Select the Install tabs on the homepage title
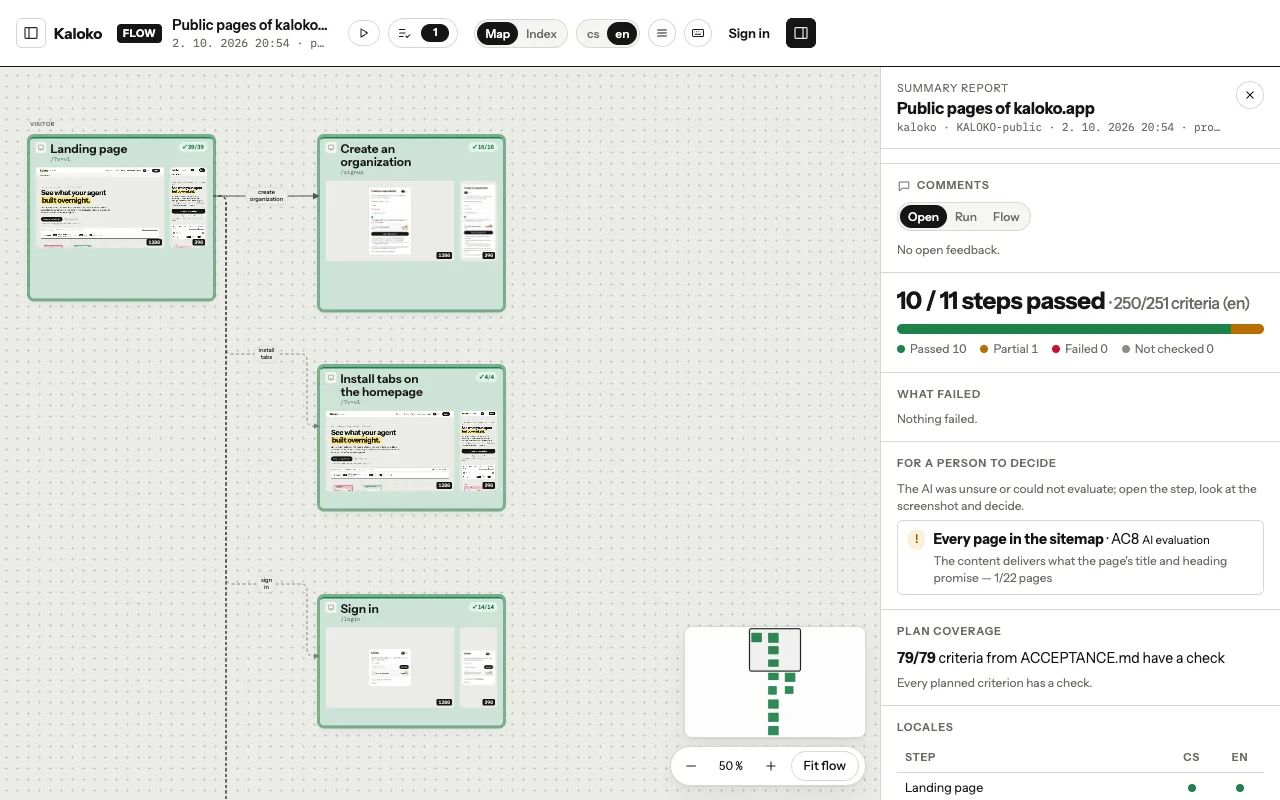Viewport: 1280px width, 800px height. (381, 385)
